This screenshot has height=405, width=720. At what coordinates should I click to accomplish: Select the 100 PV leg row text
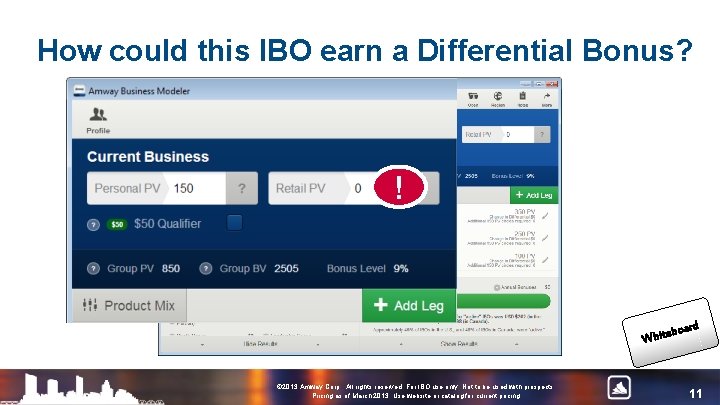coord(501,260)
